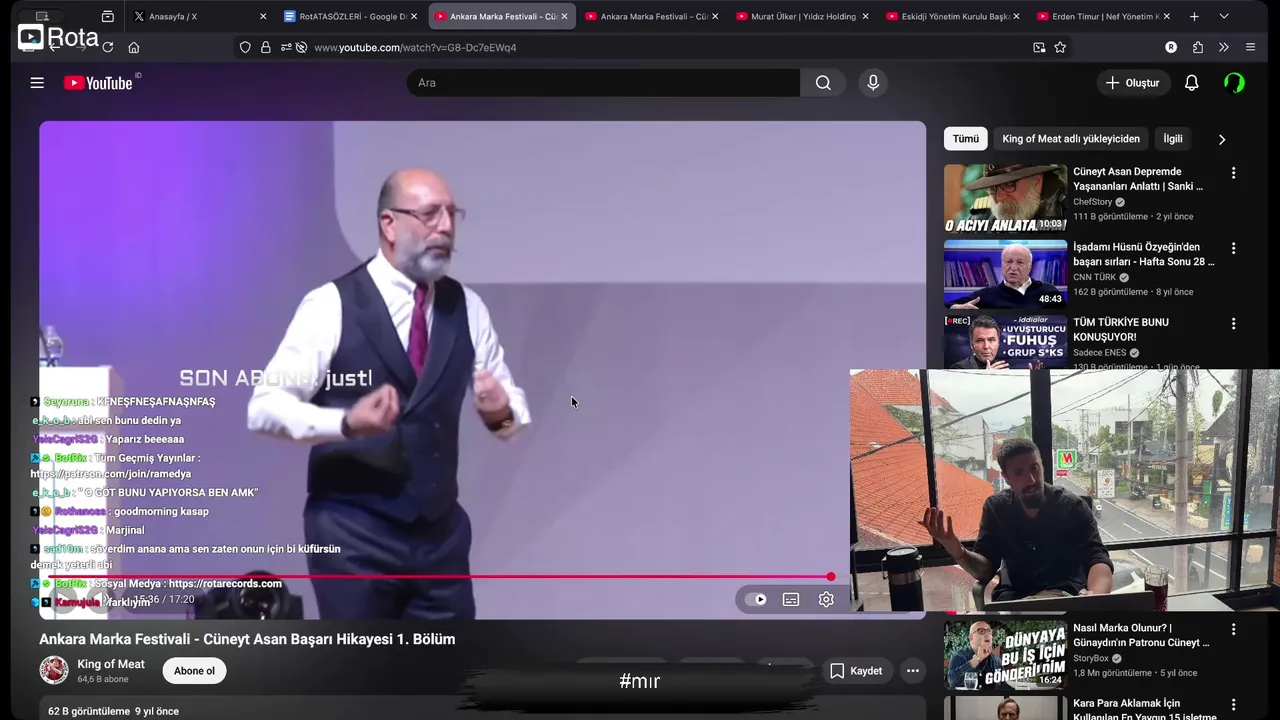Viewport: 1280px width, 720px height.
Task: Show site security lock info
Action: (265, 47)
